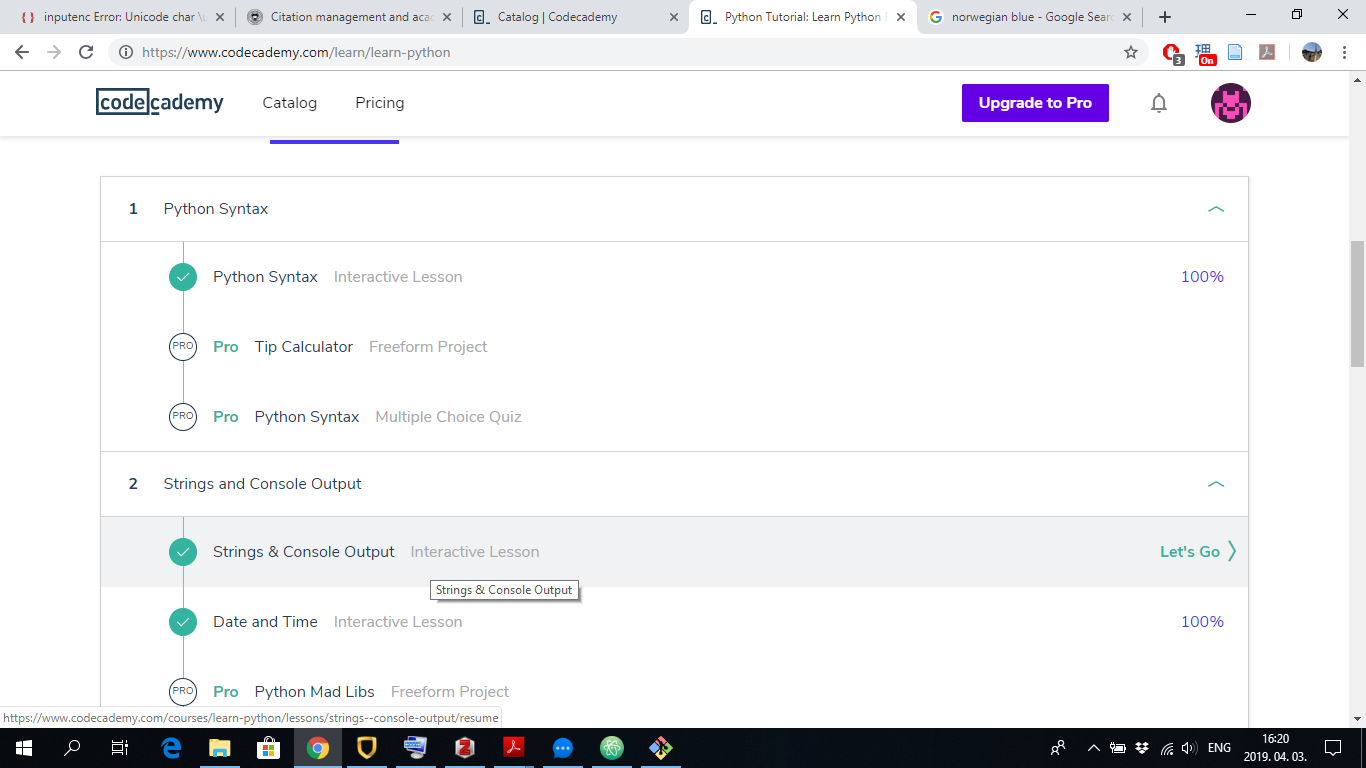This screenshot has width=1366, height=768.
Task: Click the Upgrade to Pro button
Action: coord(1035,103)
